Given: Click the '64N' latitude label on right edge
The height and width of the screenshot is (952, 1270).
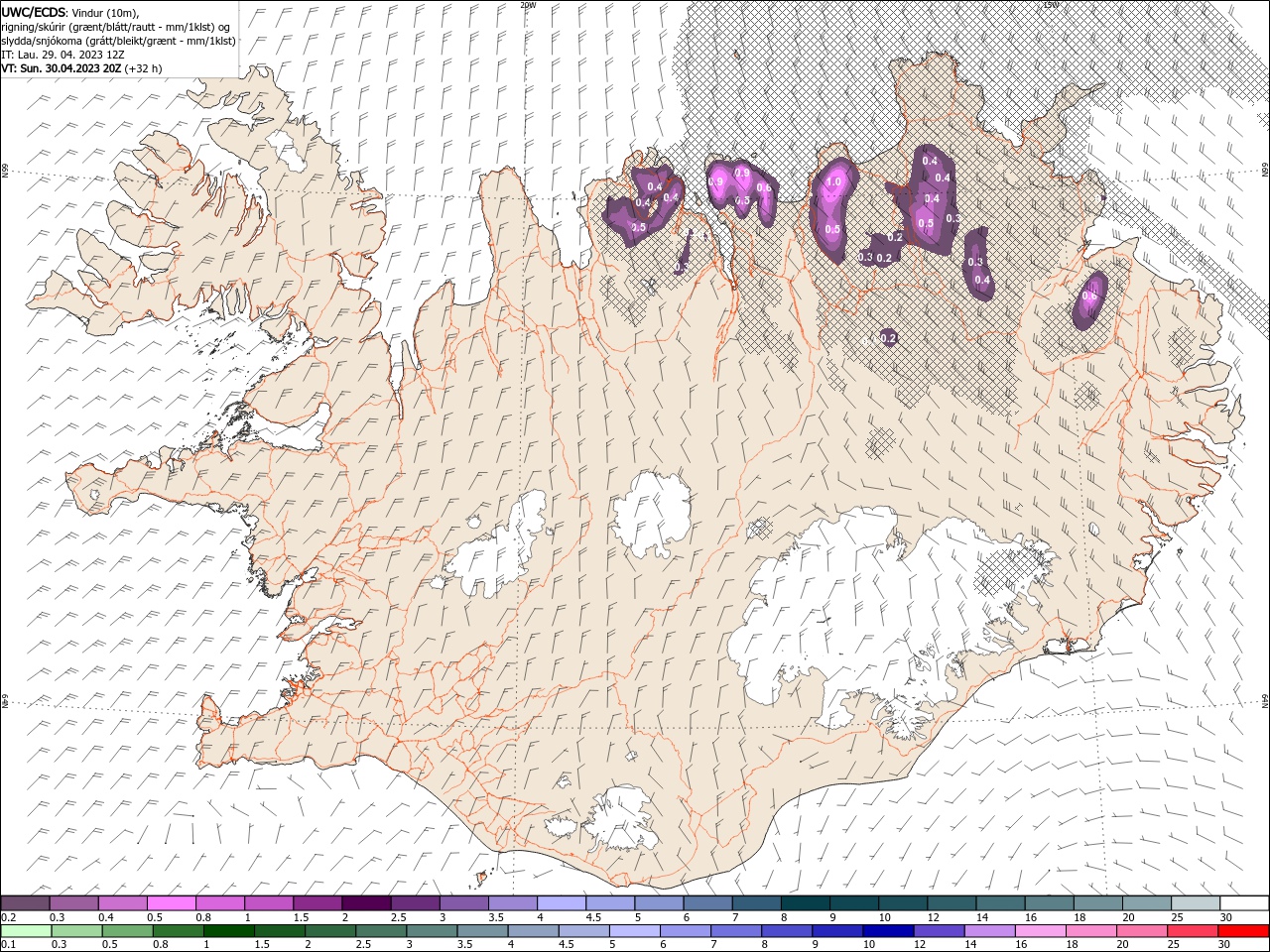Looking at the screenshot, I should [x=1265, y=700].
